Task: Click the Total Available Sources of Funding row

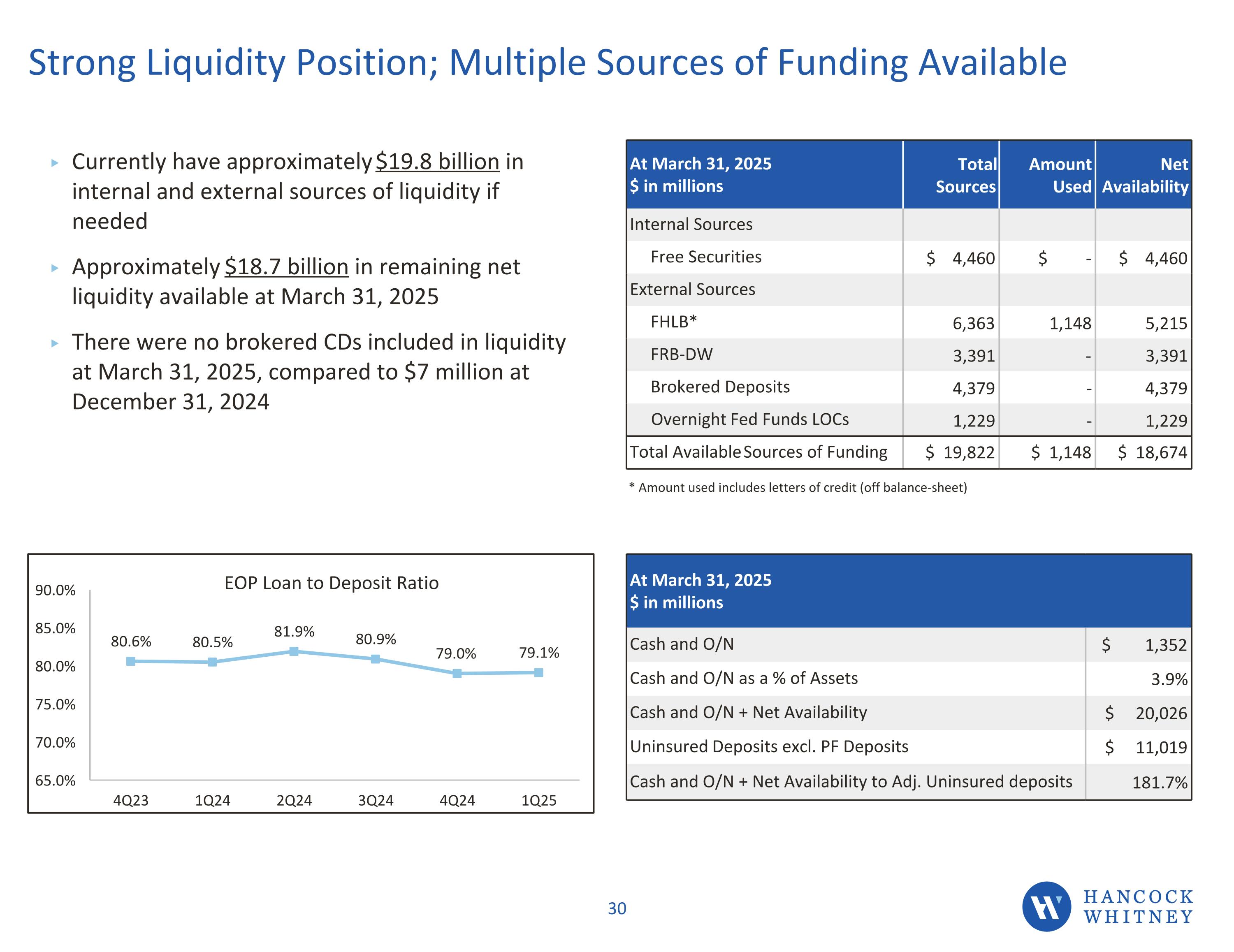Action: [x=758, y=452]
